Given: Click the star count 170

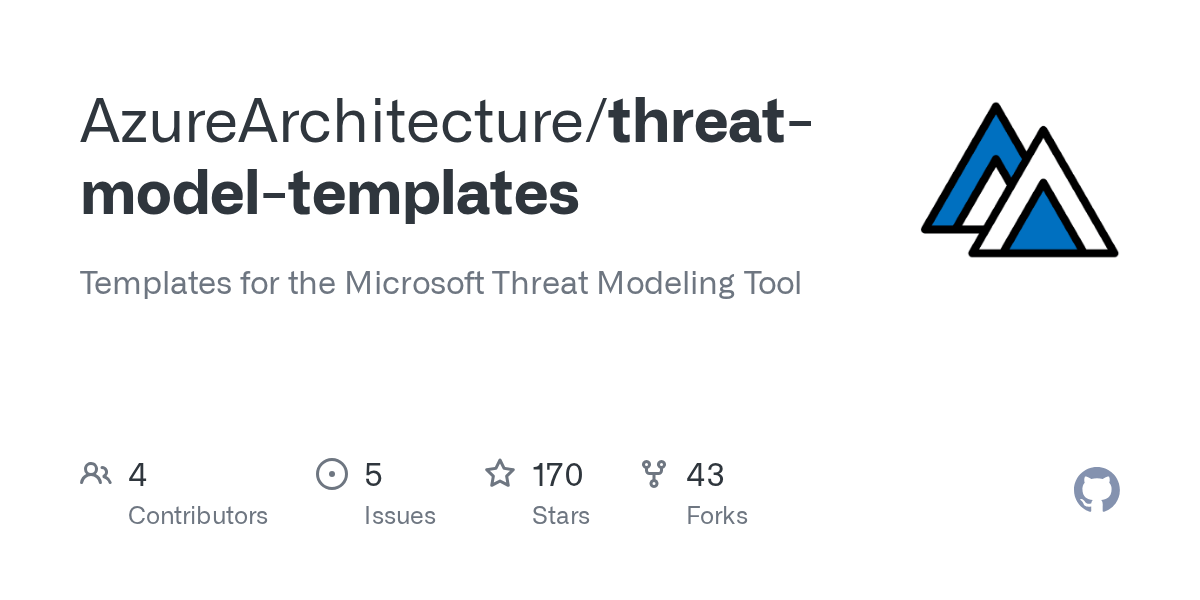Looking at the screenshot, I should tap(557, 474).
